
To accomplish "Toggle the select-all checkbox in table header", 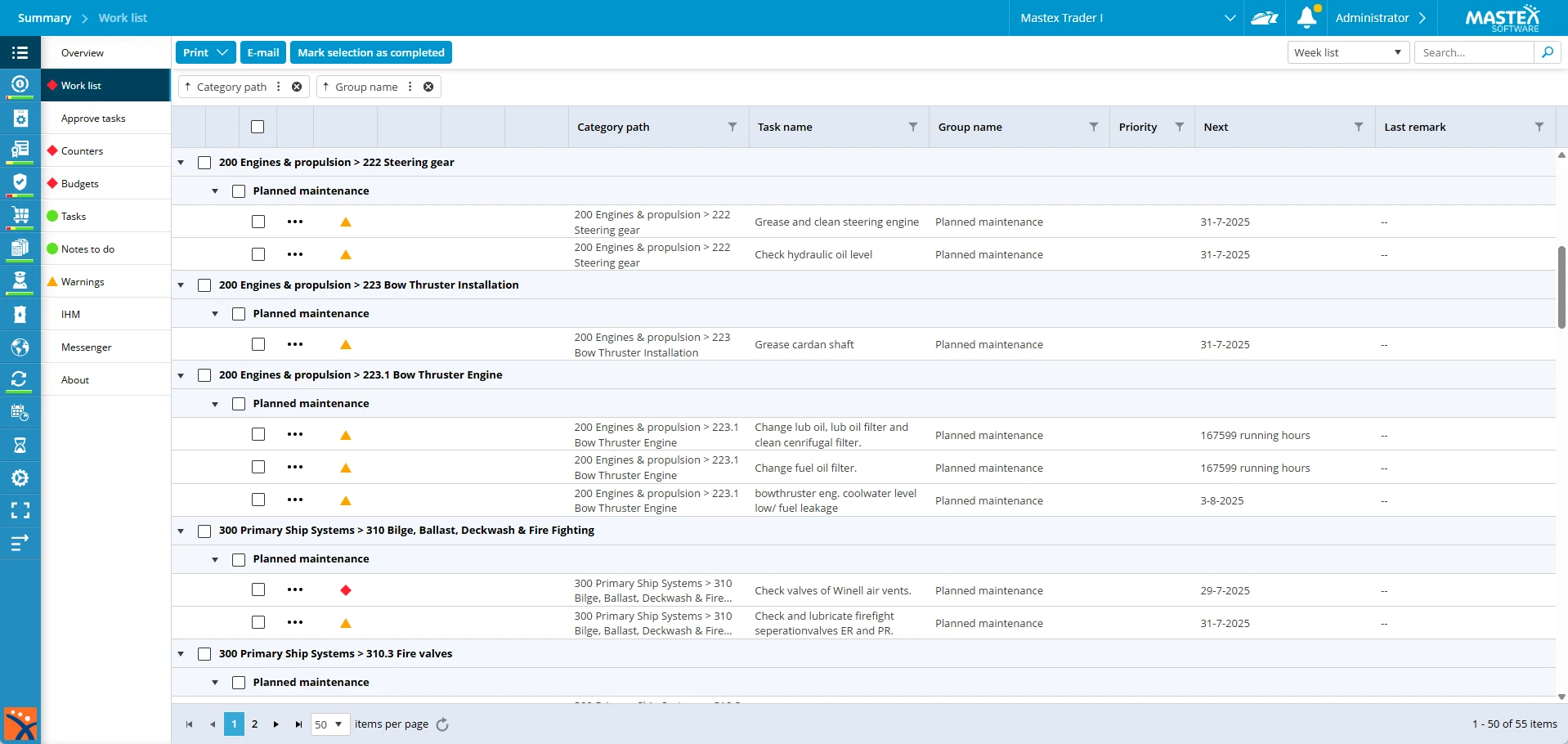I will [x=258, y=127].
